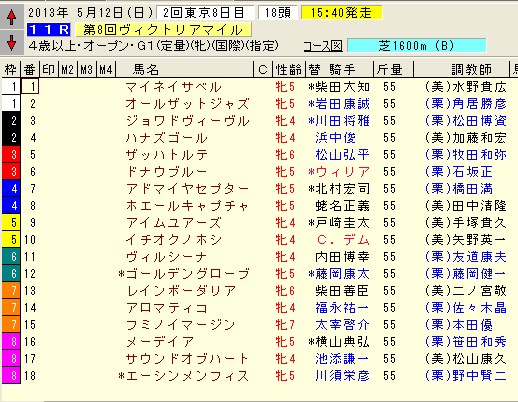Click trainer (栗)角居勝彦
The width and height of the screenshot is (518, 402).
[466, 104]
